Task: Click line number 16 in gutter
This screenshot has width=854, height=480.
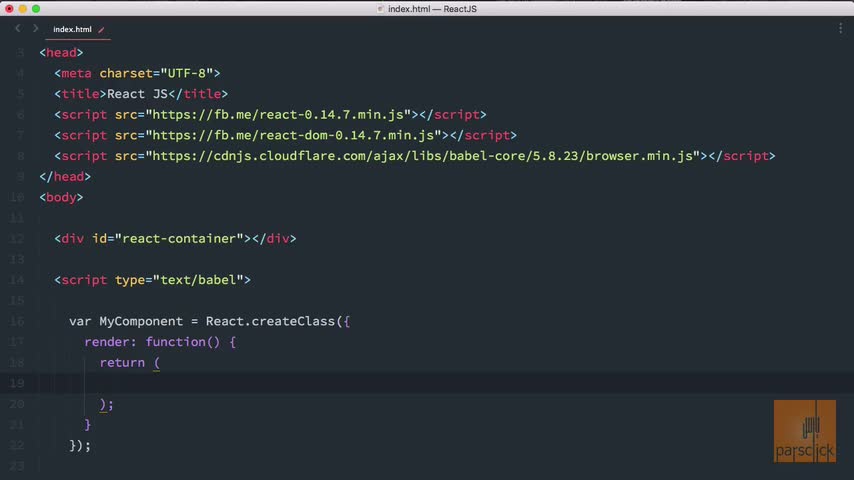Action: [x=17, y=321]
